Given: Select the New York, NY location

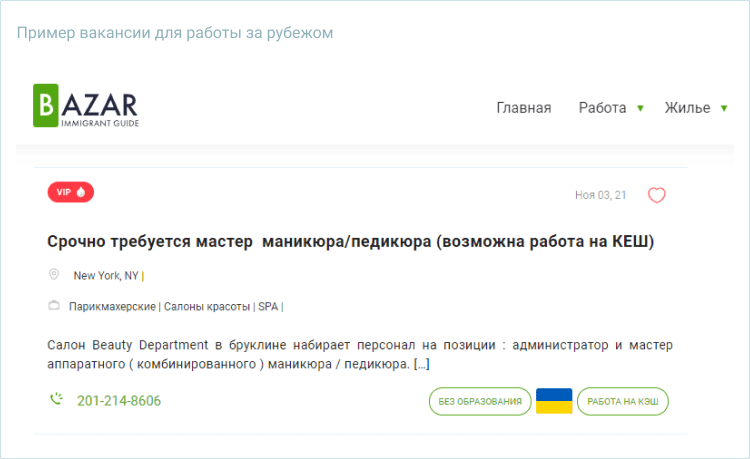Looking at the screenshot, I should (x=106, y=276).
